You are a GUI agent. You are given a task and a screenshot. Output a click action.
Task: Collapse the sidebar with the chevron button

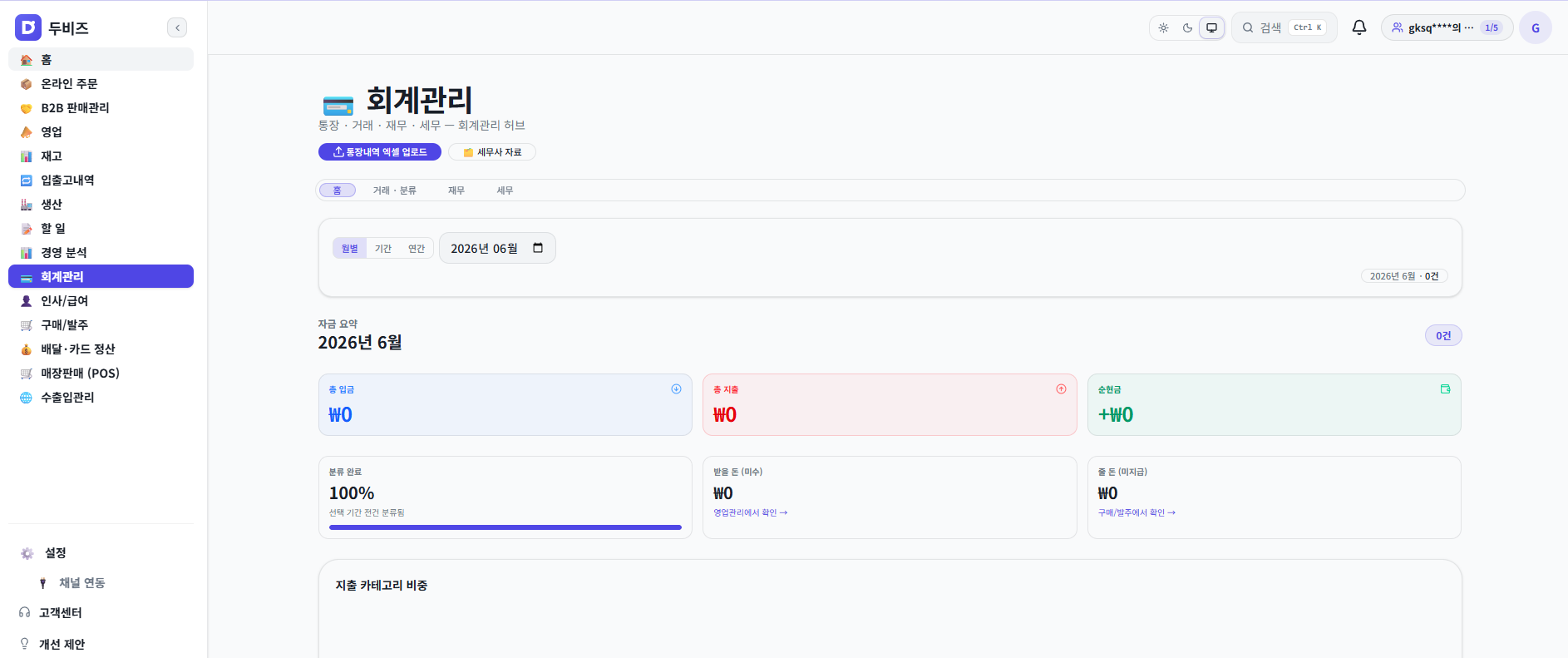pyautogui.click(x=177, y=27)
